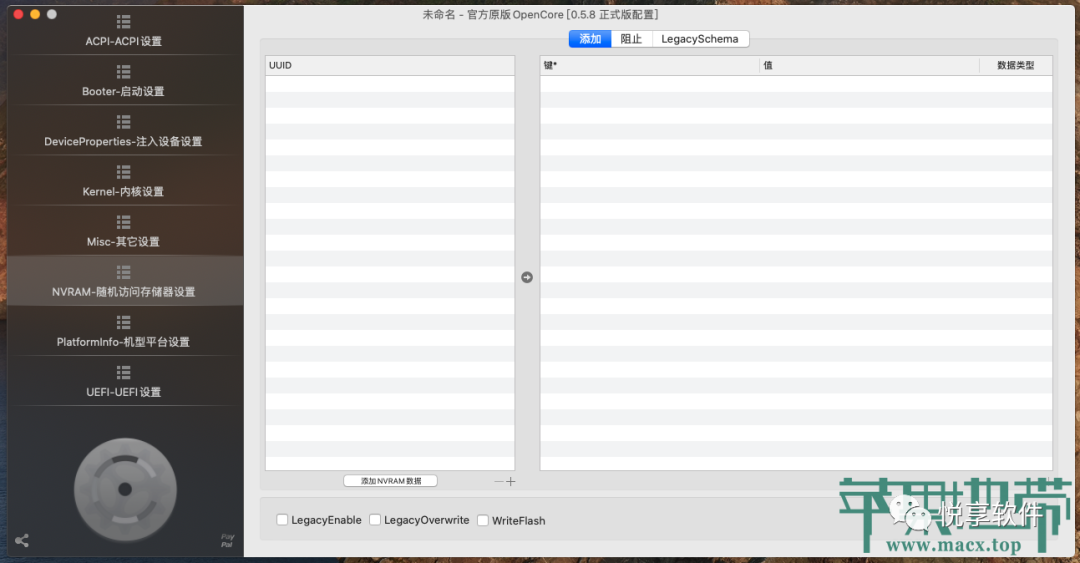The width and height of the screenshot is (1080, 563).
Task: Click the 键* column header
Action: 650,65
